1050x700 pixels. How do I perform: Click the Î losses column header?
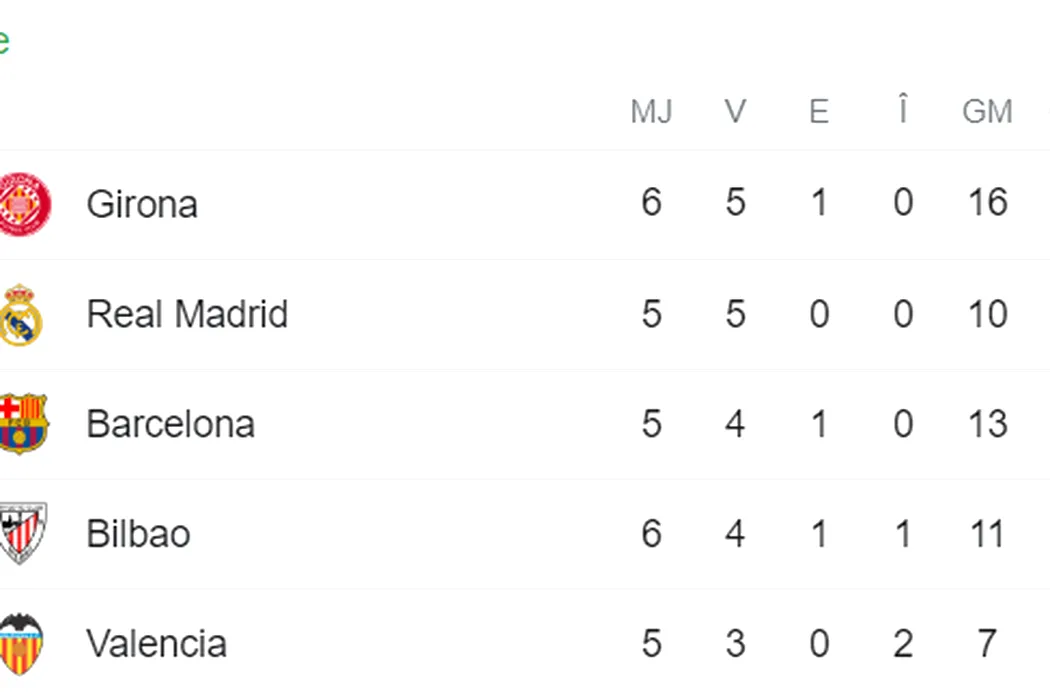point(903,109)
